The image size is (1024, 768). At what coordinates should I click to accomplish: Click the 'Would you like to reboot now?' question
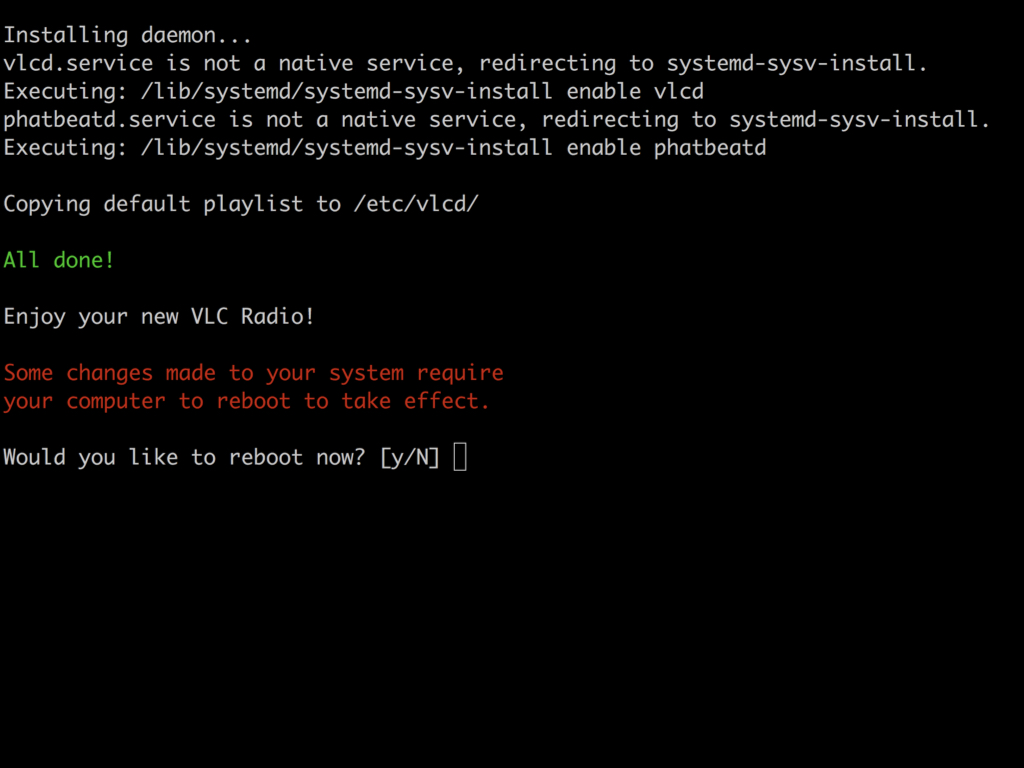[184, 457]
